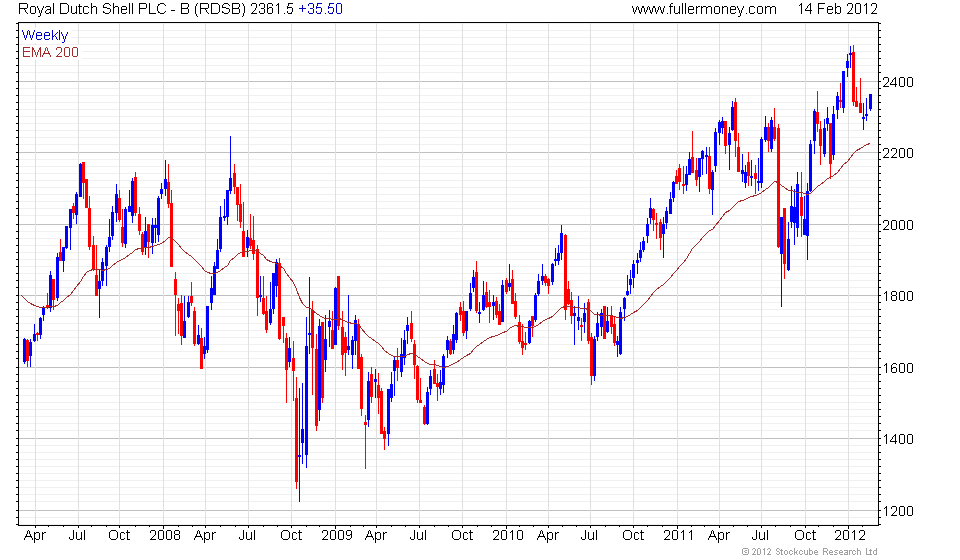Click the 1600 price axis label

pyautogui.click(x=898, y=368)
